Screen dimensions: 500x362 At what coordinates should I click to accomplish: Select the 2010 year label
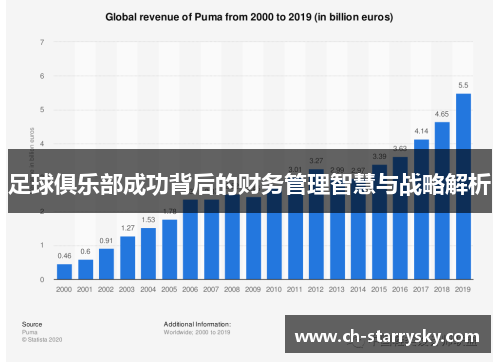pyautogui.click(x=274, y=289)
